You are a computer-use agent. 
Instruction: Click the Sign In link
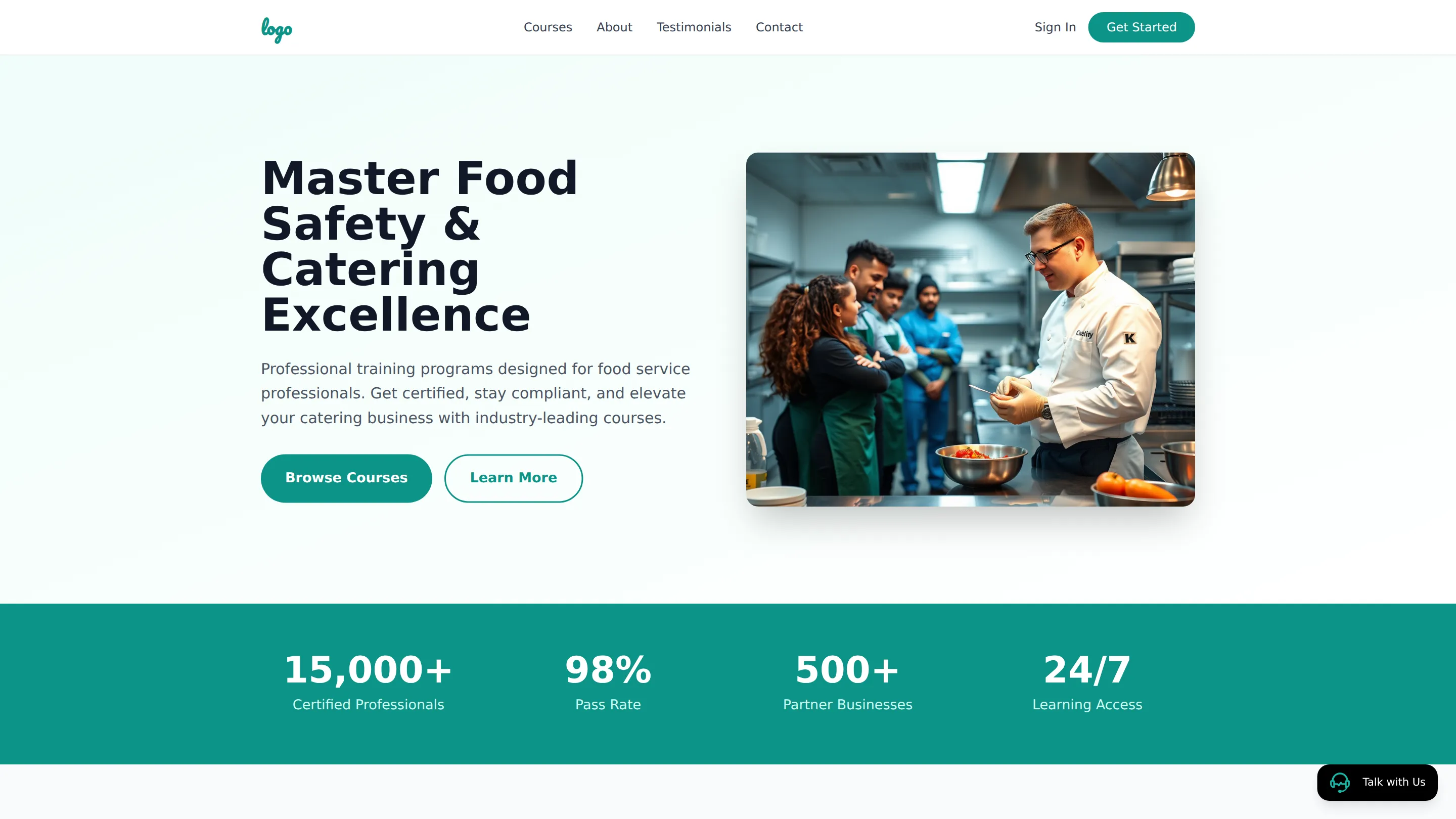[1055, 27]
